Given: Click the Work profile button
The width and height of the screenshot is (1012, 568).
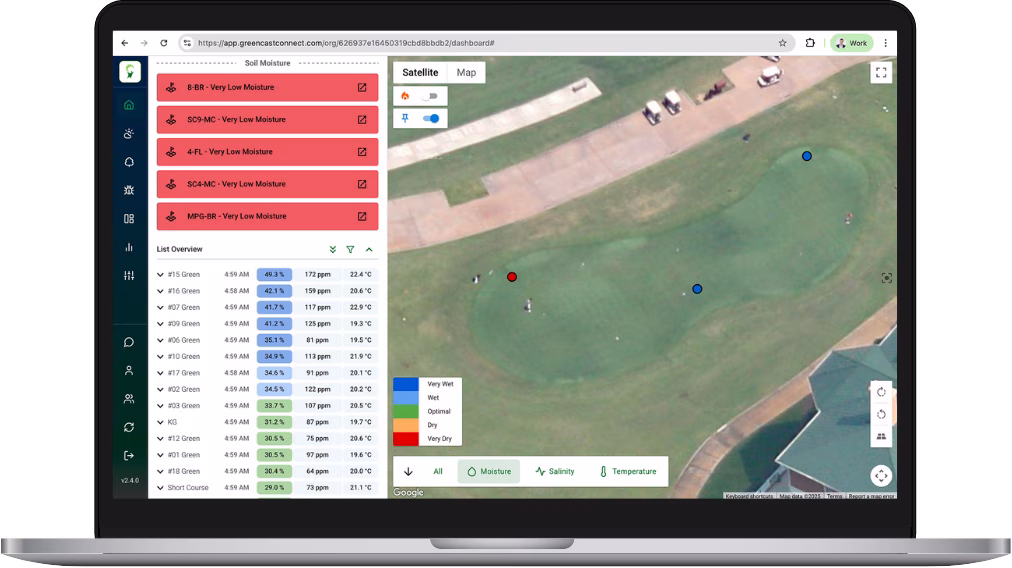Looking at the screenshot, I should [852, 43].
